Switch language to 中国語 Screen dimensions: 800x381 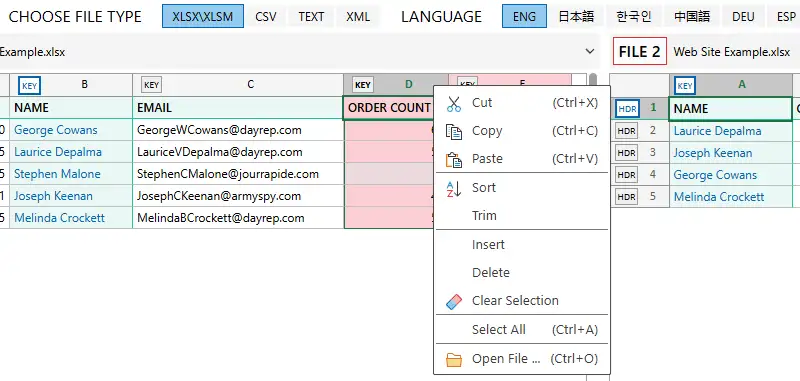692,16
